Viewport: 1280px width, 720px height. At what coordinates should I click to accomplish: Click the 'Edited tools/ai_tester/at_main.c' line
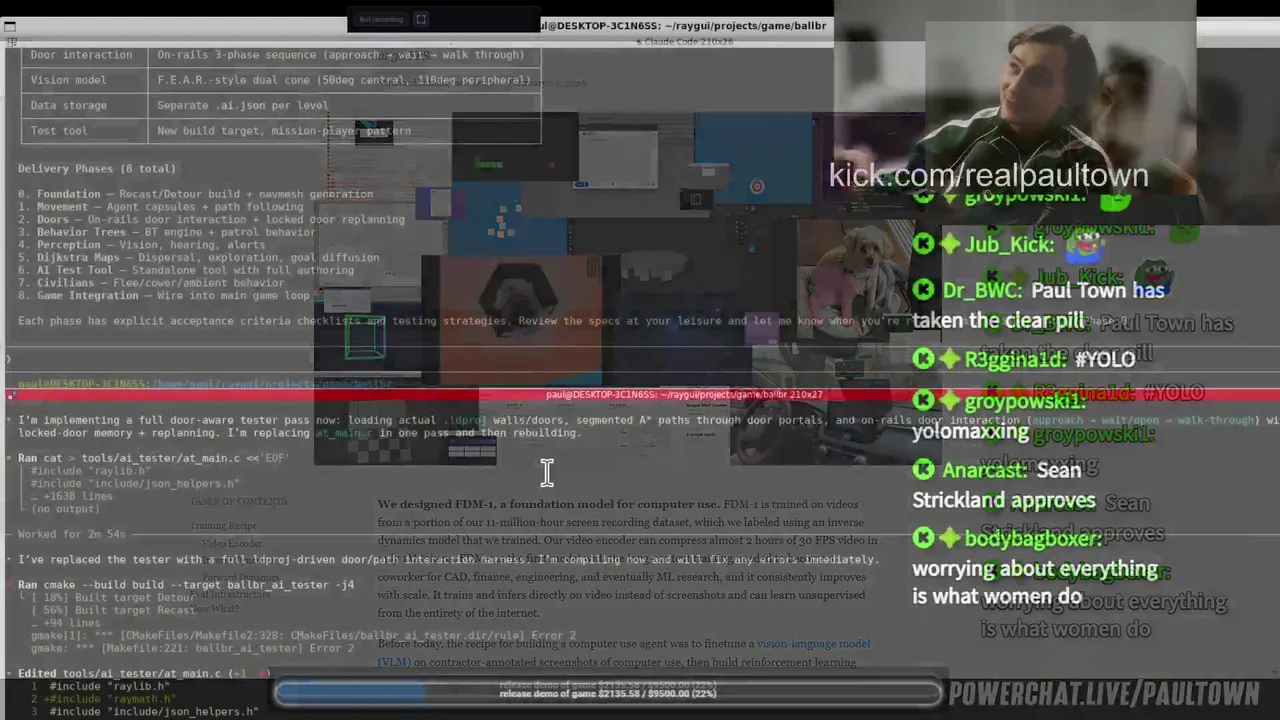click(x=144, y=674)
